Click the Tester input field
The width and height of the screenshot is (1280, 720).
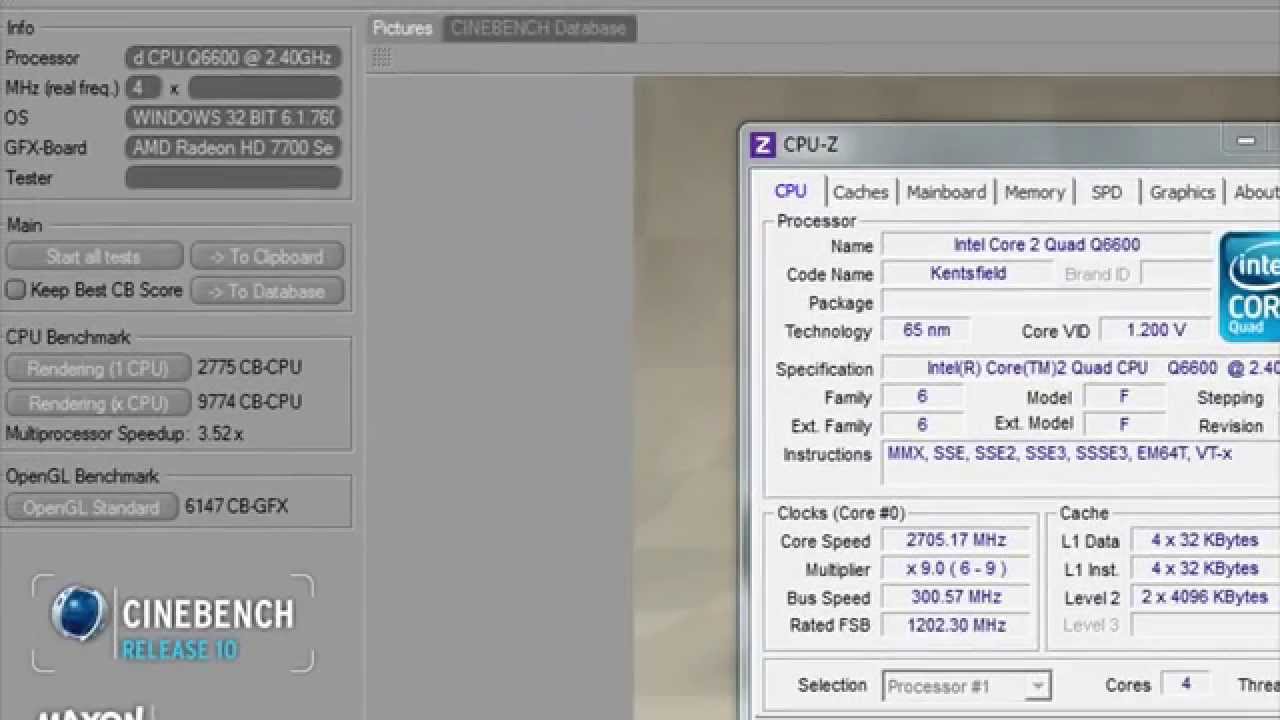coord(233,178)
